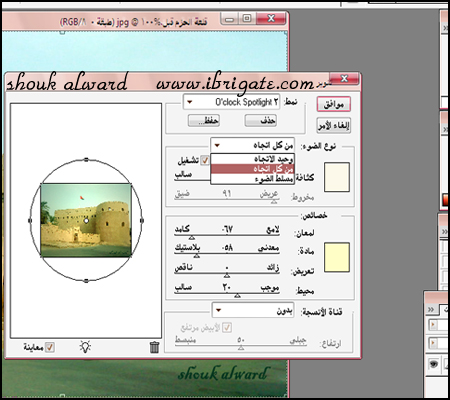Toggle the تشغيل light on checkbox

205,160
